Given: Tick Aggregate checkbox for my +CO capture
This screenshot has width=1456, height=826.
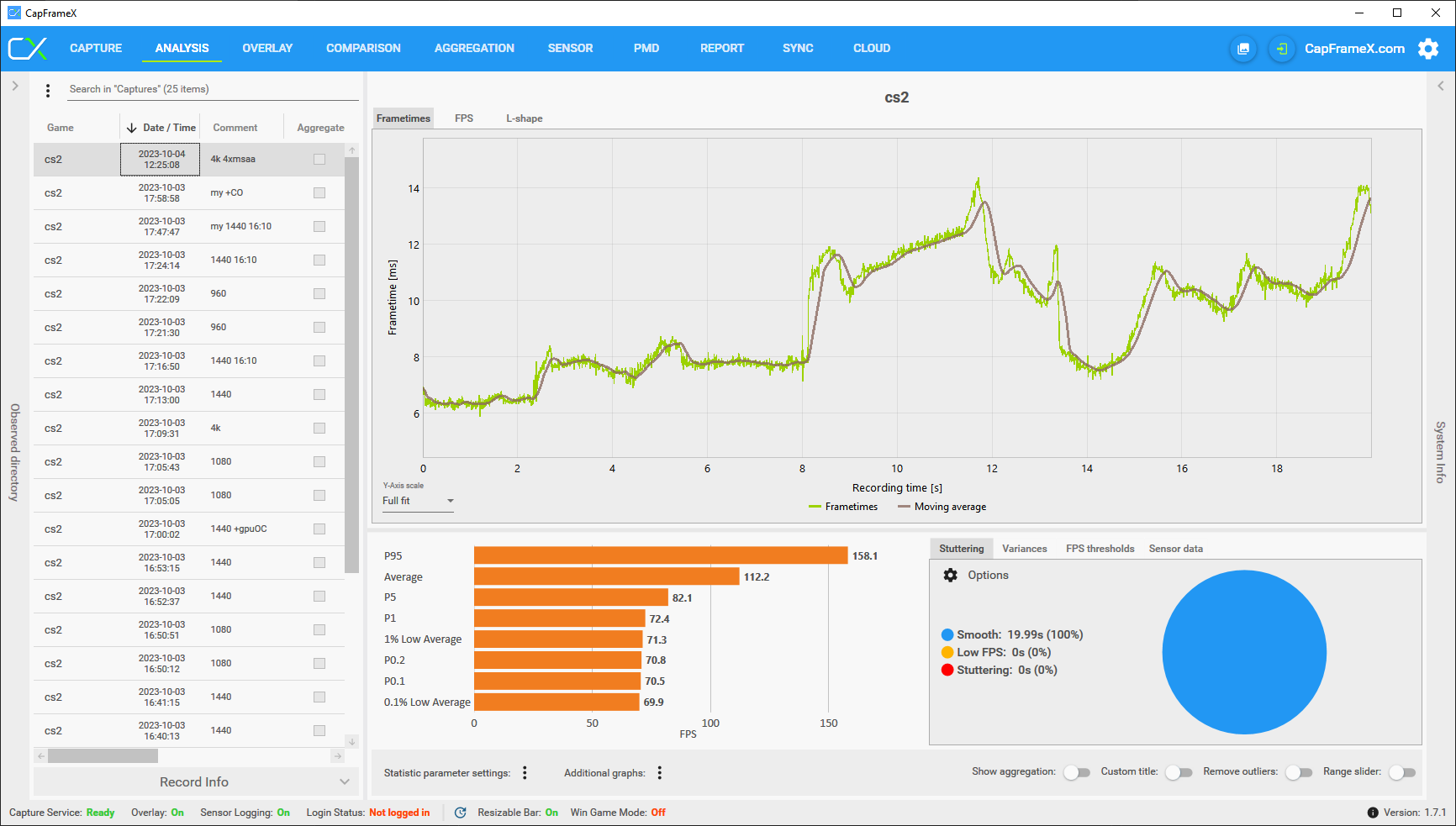Looking at the screenshot, I should (319, 193).
